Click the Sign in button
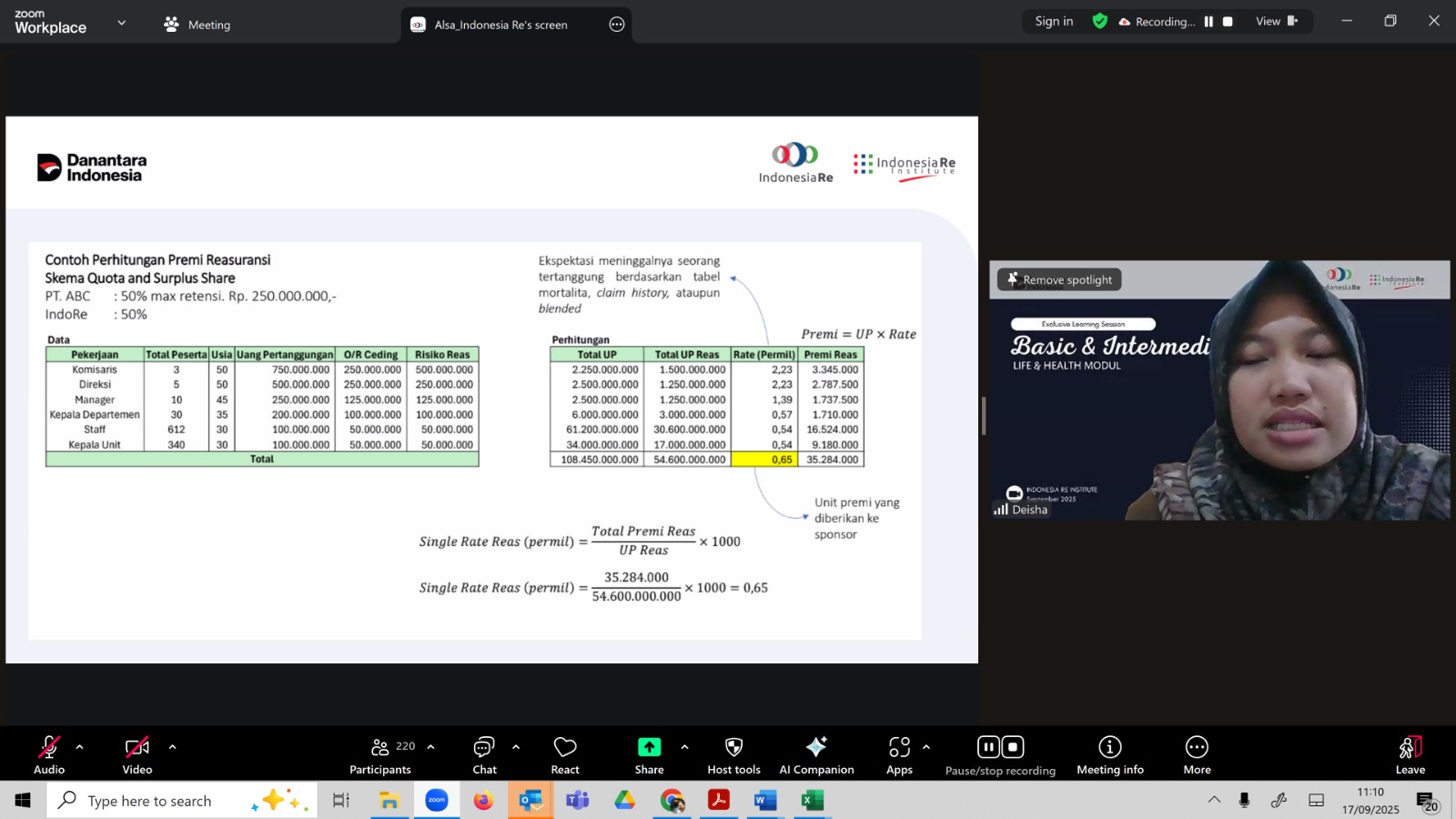Viewport: 1456px width, 819px height. point(1054,22)
